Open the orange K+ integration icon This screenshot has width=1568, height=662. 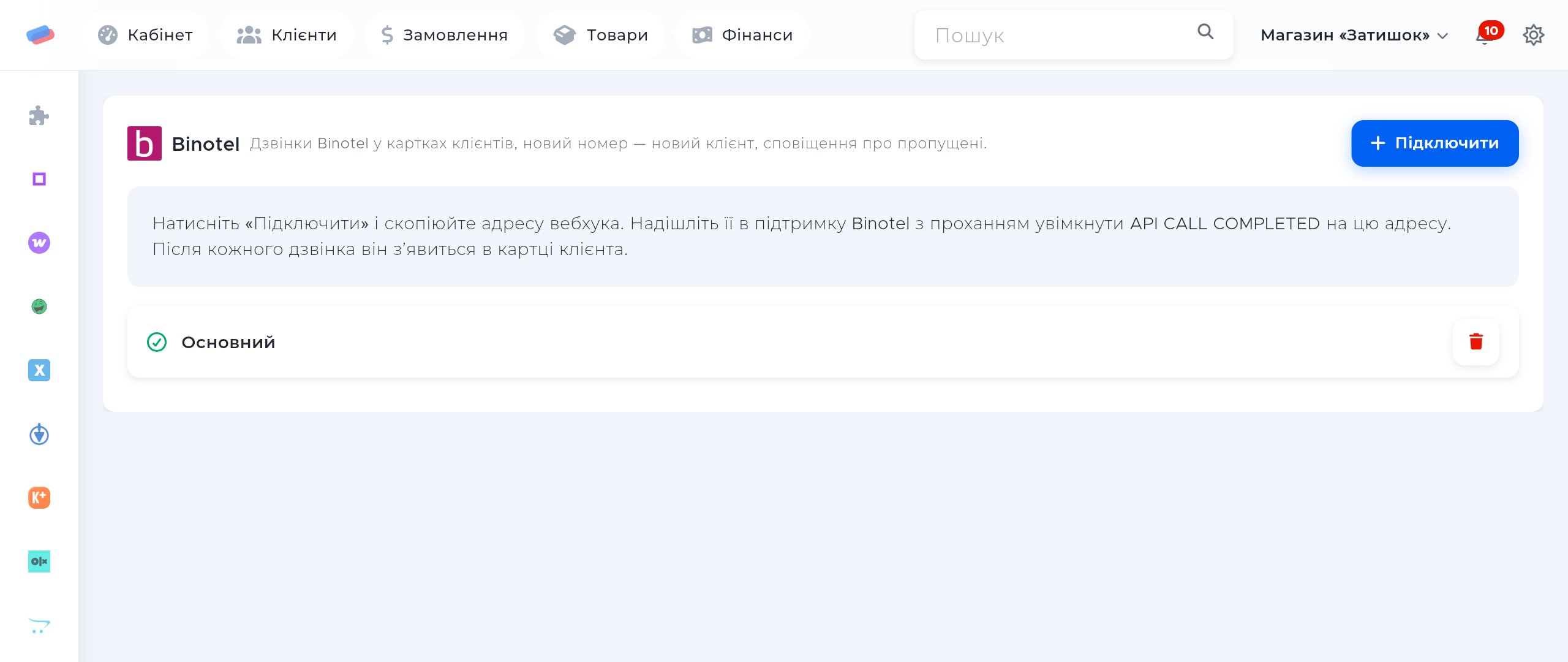(x=39, y=498)
